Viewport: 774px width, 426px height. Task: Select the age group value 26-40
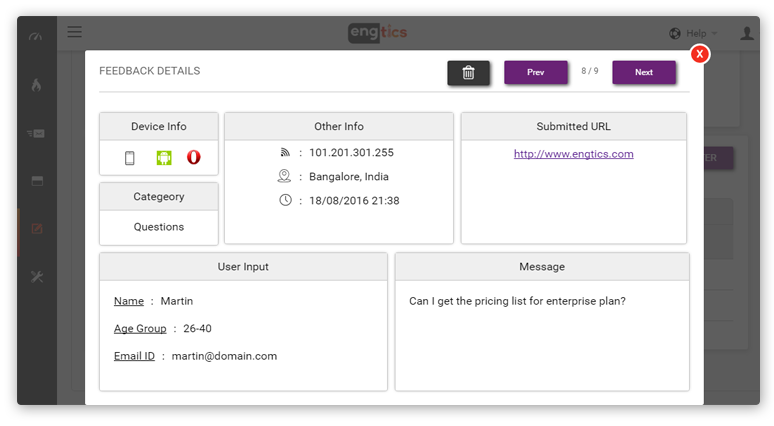point(197,329)
